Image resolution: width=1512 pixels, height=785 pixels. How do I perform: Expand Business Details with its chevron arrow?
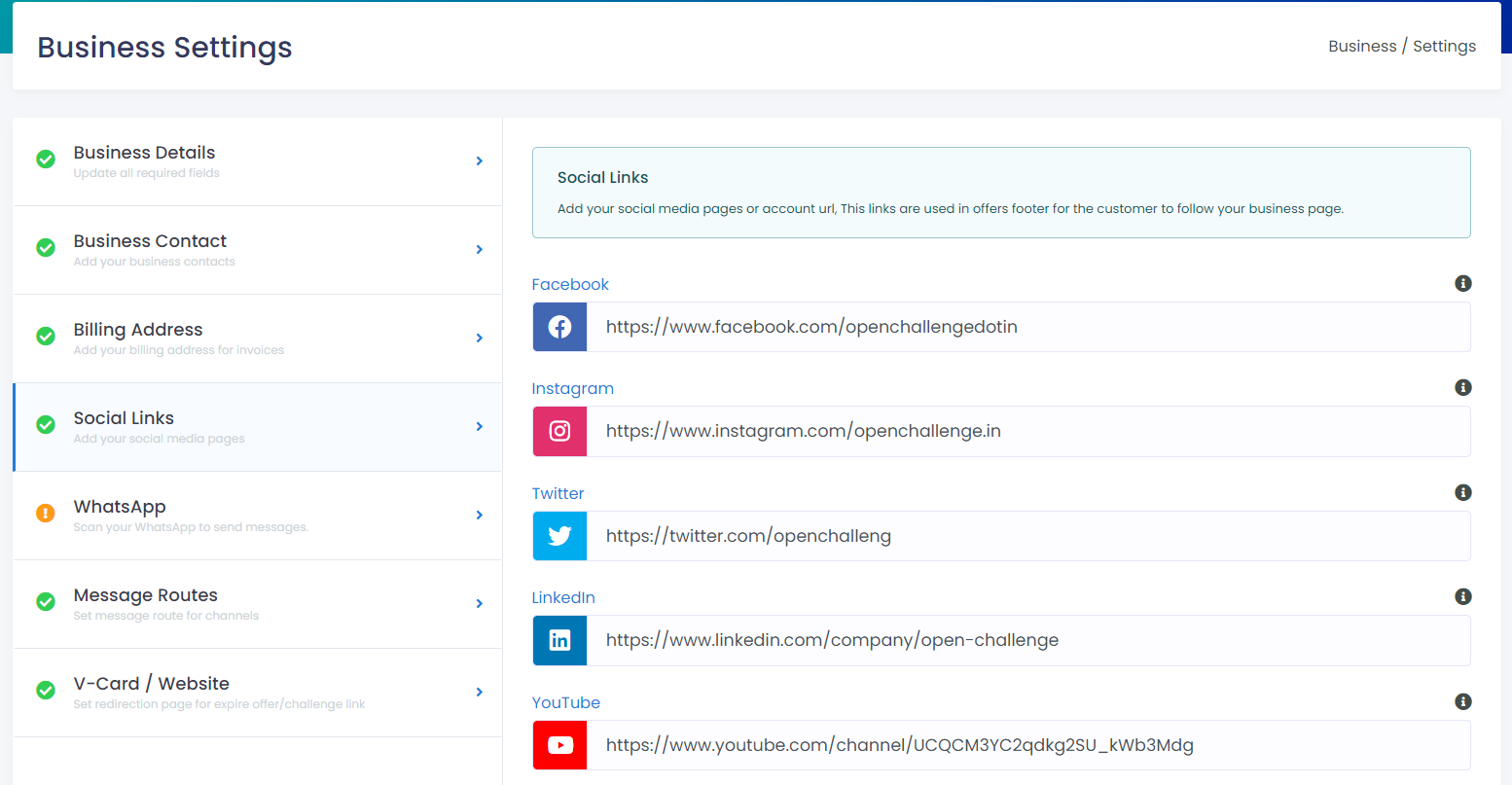pyautogui.click(x=480, y=161)
